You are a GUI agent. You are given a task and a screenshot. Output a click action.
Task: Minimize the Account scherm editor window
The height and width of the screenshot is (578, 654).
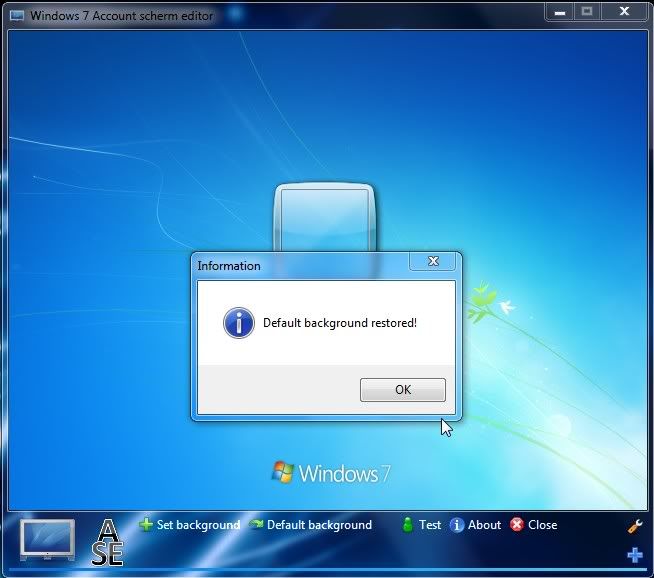pos(560,12)
